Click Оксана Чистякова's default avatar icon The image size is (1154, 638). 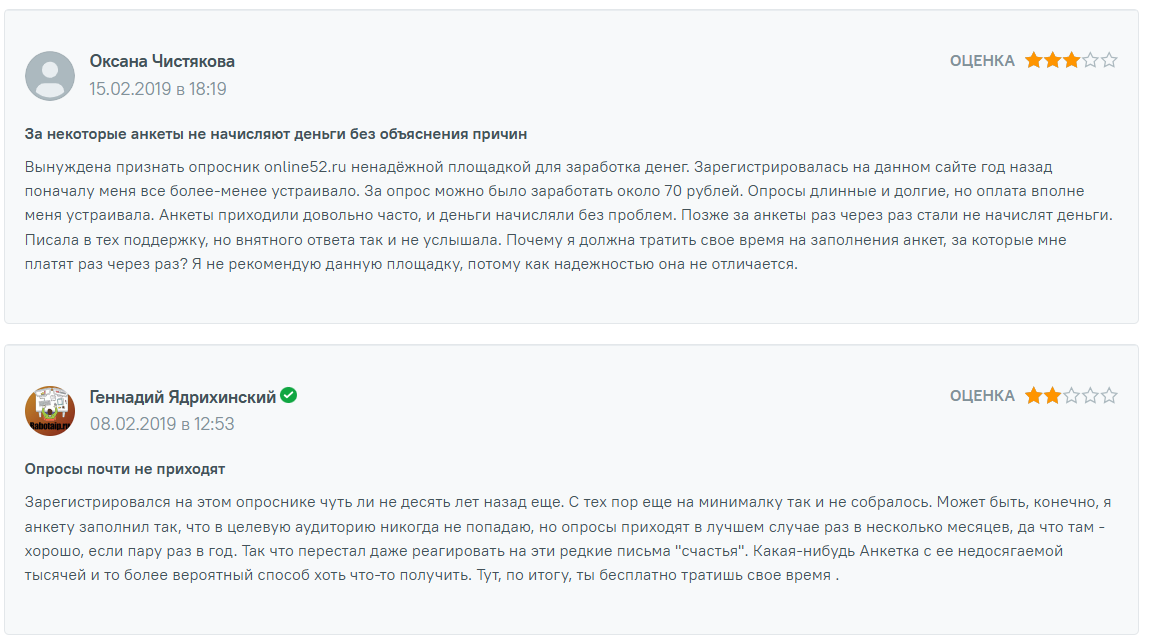tap(50, 76)
